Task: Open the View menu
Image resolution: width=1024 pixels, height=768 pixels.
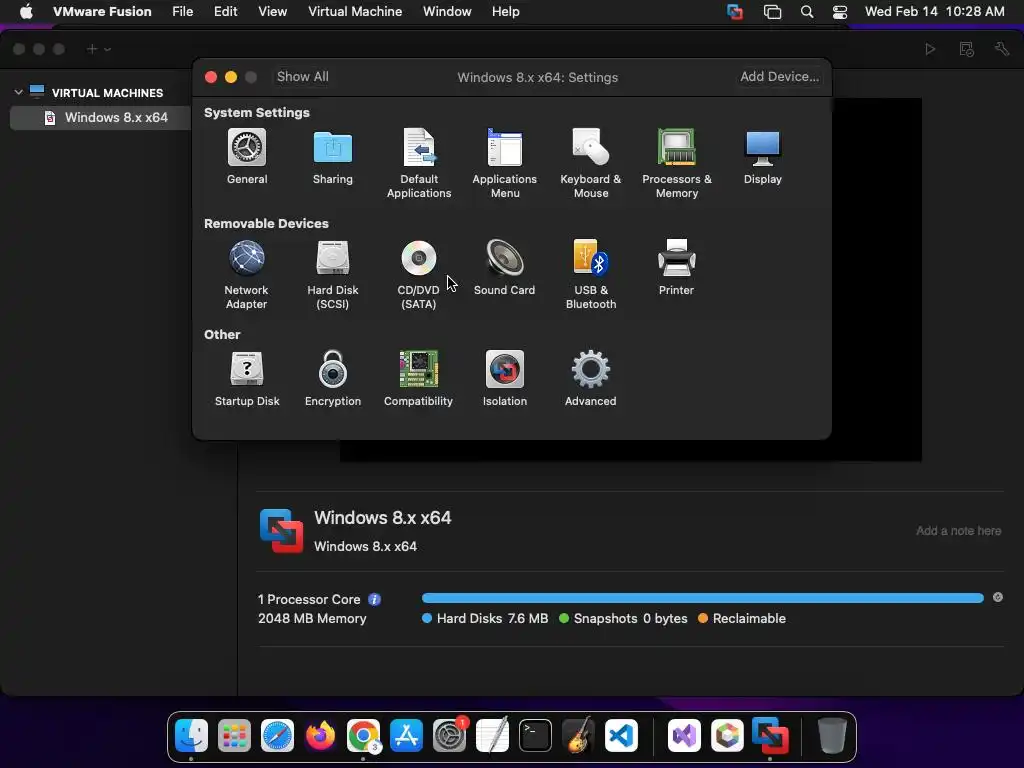Action: (272, 11)
